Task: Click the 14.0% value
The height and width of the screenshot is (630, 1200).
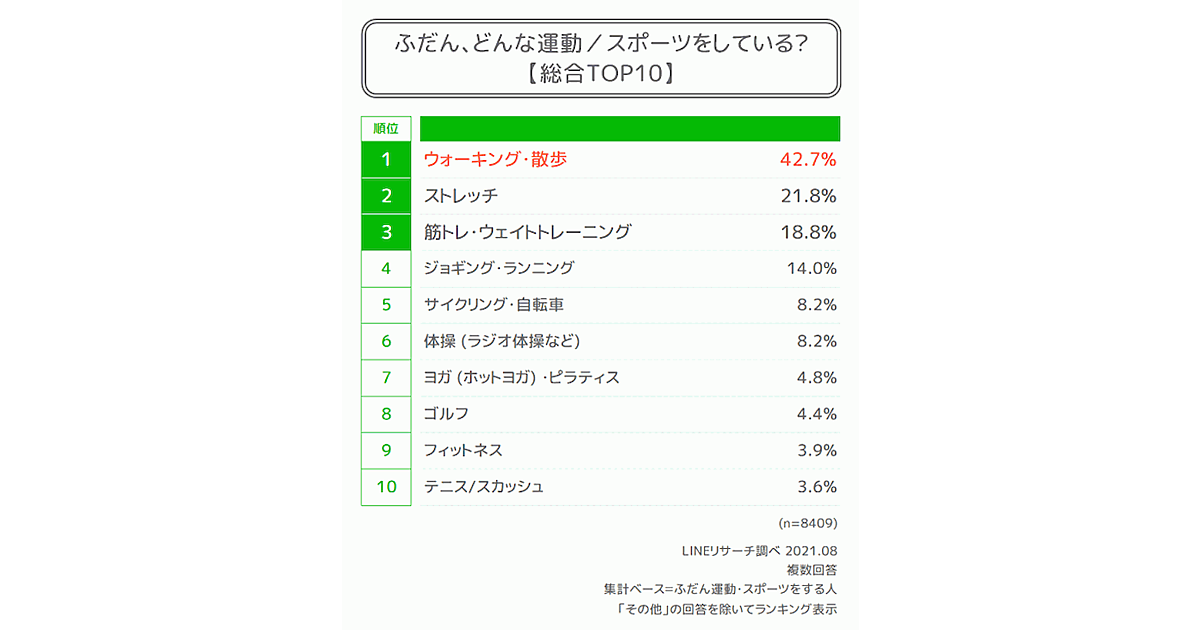Action: point(811,268)
